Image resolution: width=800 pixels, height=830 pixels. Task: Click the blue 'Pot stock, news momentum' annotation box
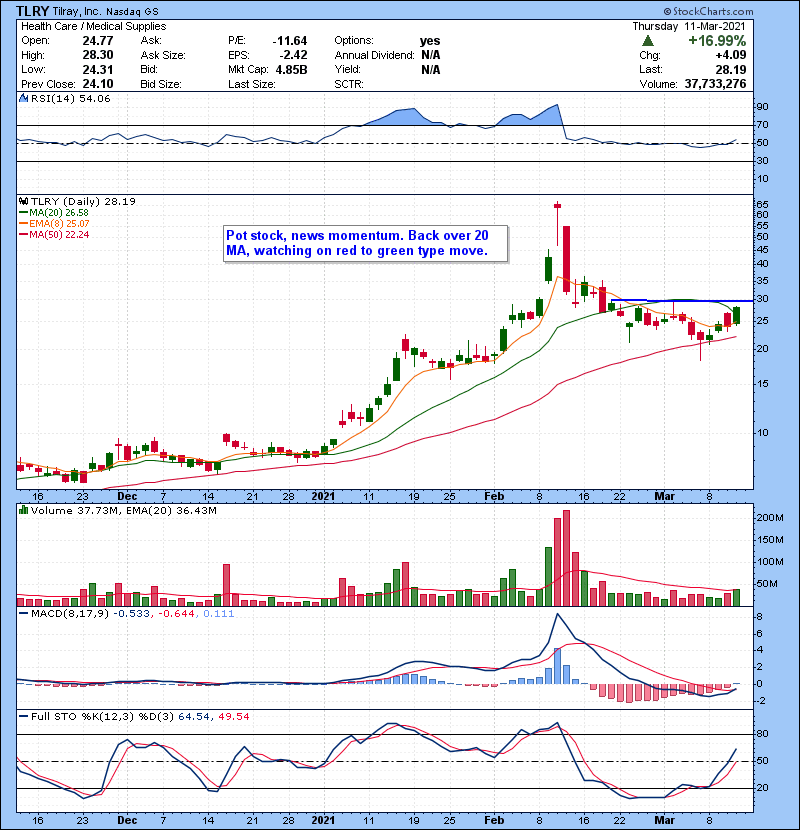366,243
